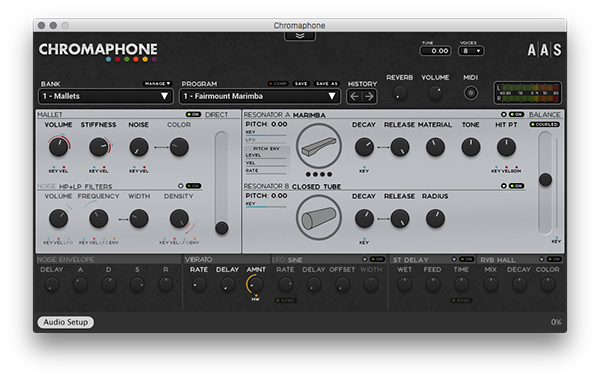Click the Noise filter Frequency knob

[x=99, y=219]
